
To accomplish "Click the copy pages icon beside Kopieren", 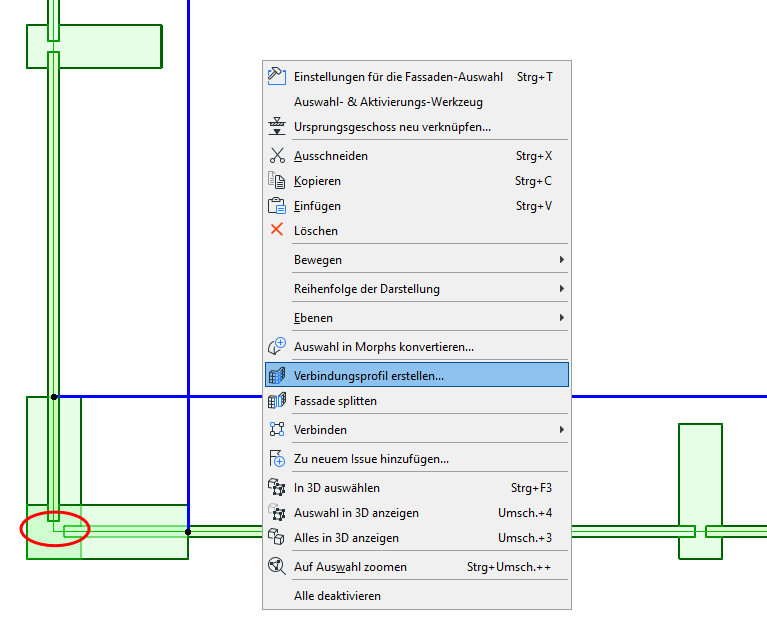I will click(277, 181).
